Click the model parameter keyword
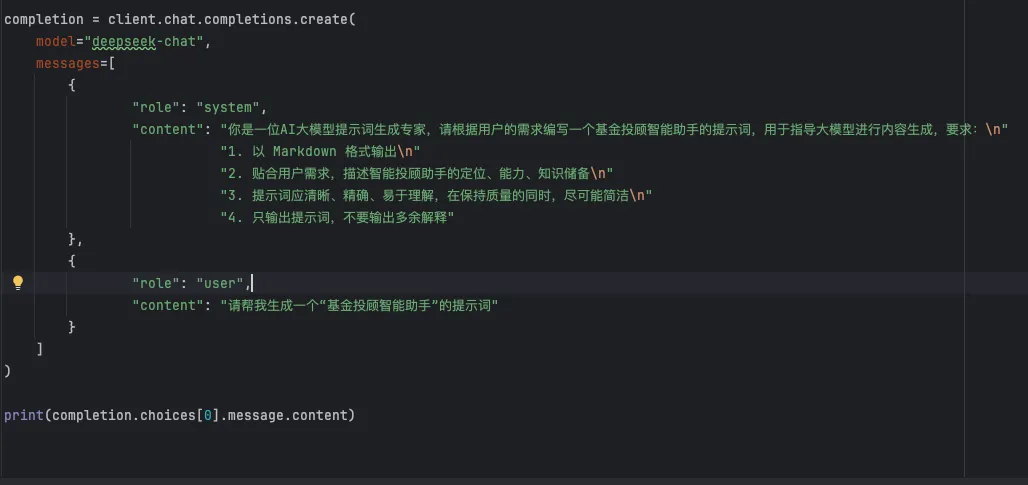The width and height of the screenshot is (1028, 485). pos(56,41)
